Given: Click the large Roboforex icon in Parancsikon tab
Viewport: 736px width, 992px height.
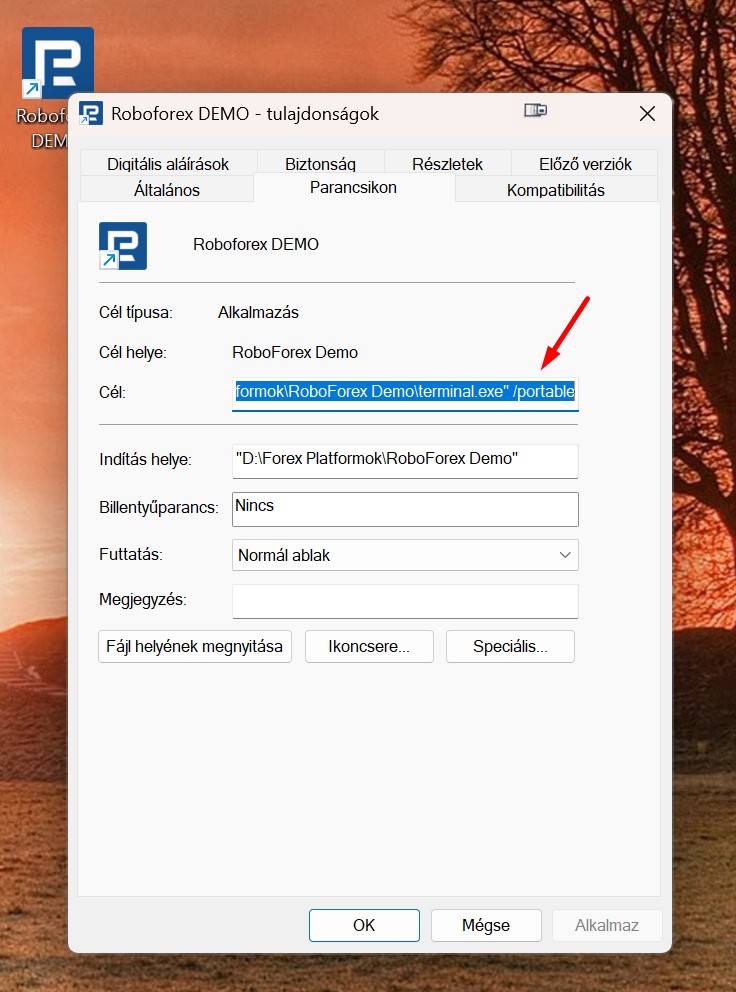Looking at the screenshot, I should [x=123, y=245].
